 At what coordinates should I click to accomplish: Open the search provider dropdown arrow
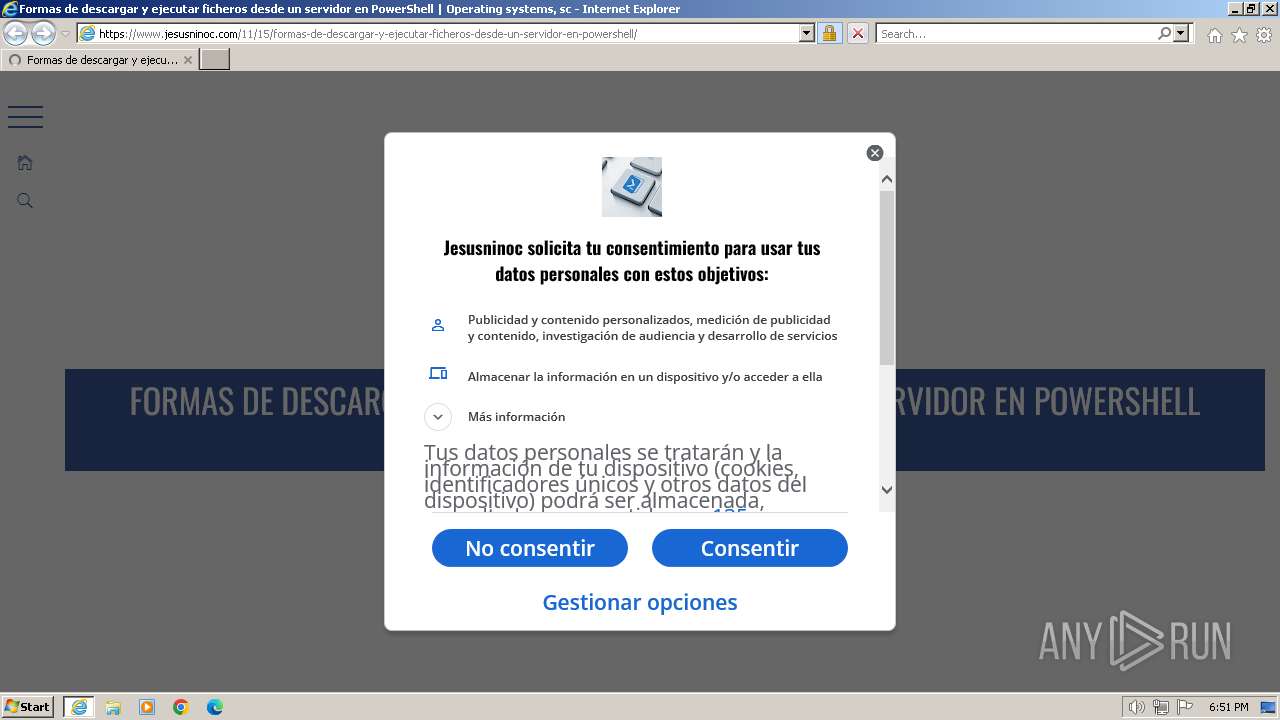click(1181, 33)
